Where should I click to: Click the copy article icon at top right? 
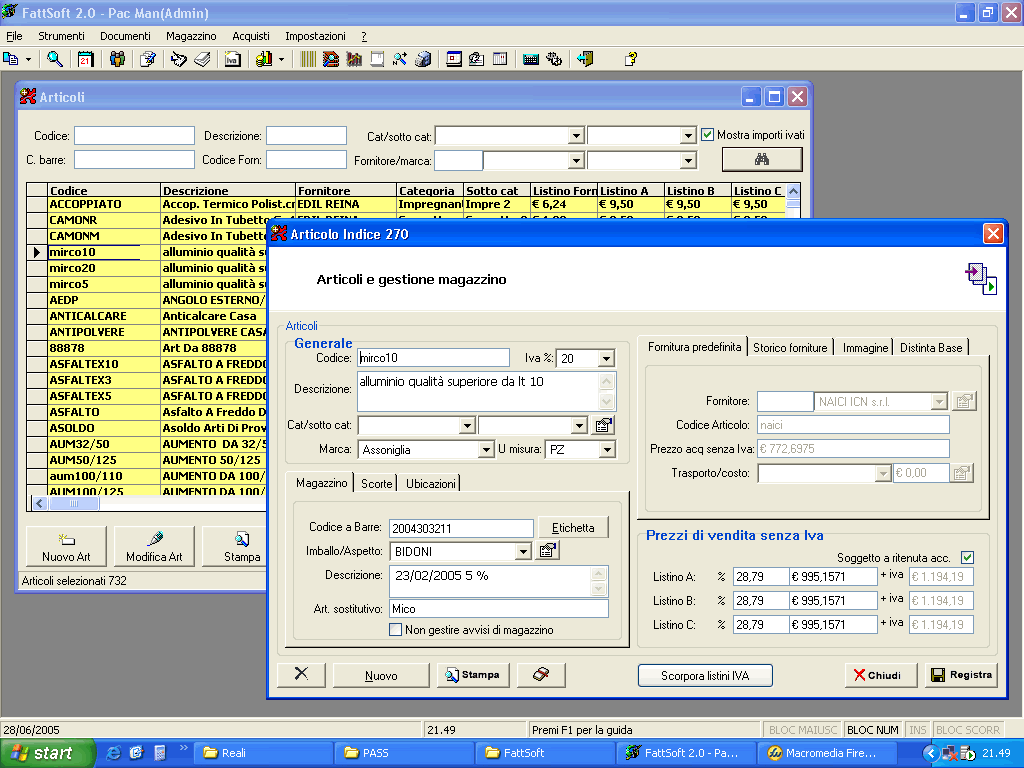click(x=981, y=279)
